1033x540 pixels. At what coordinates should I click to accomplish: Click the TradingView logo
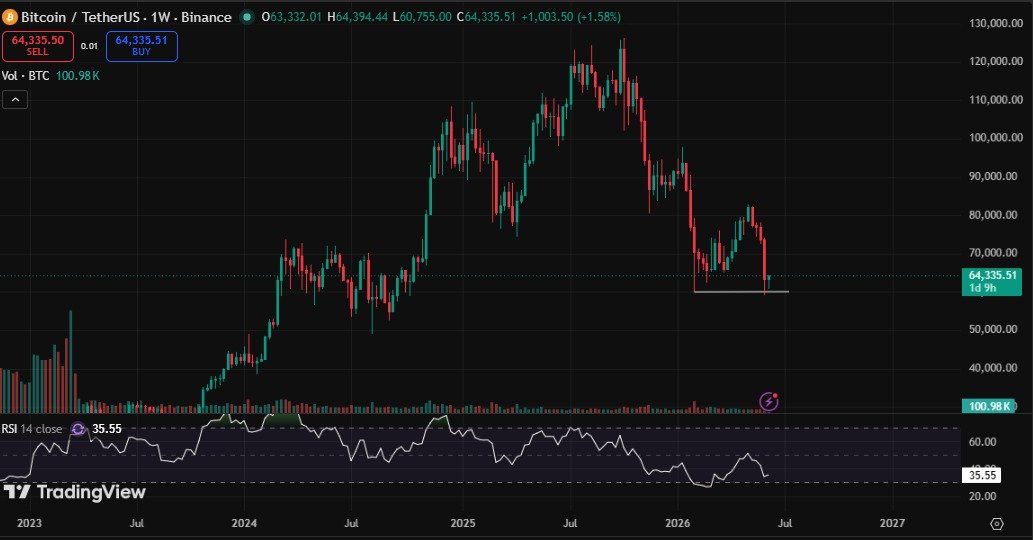click(74, 492)
